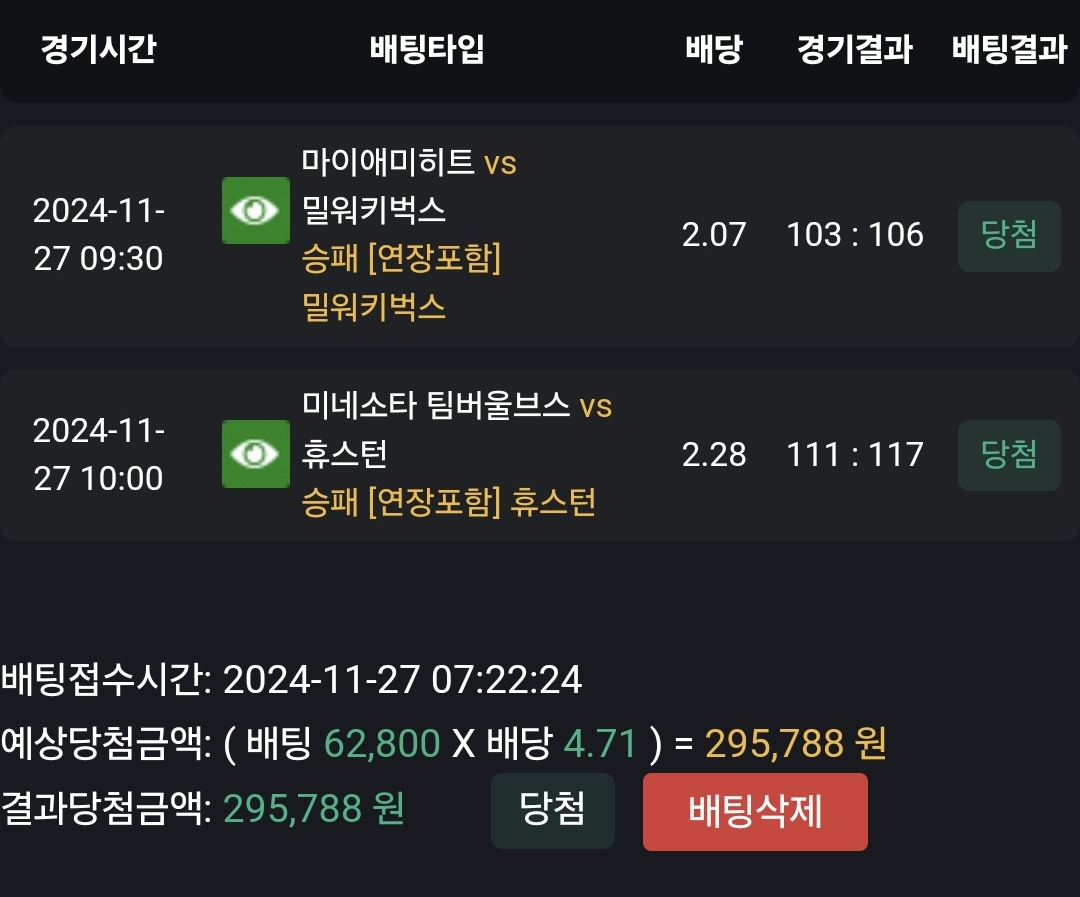This screenshot has width=1080, height=897.
Task: Click the eye icon for the 마이애미히트 match
Action: 256,210
